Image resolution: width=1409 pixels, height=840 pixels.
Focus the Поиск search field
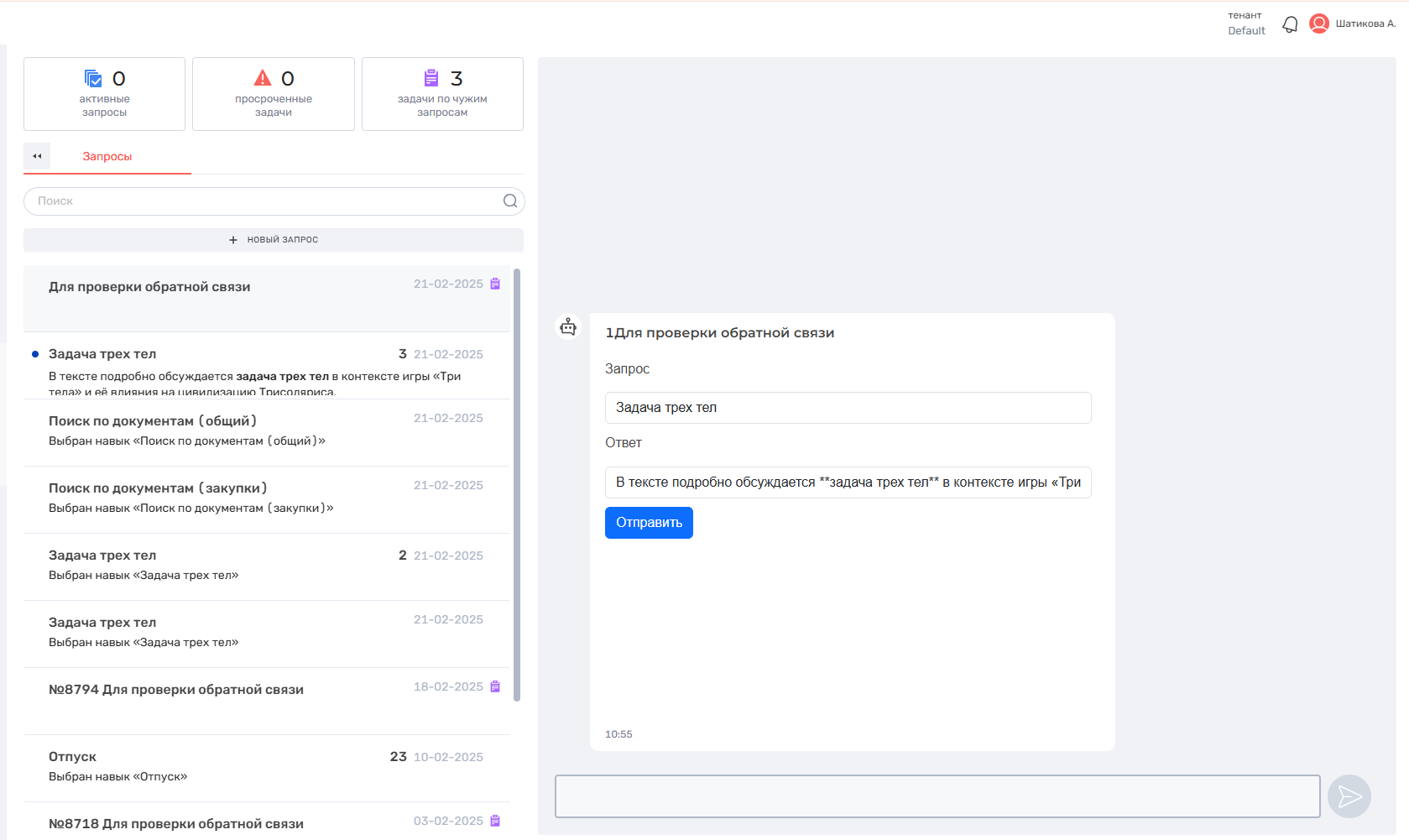tap(274, 201)
